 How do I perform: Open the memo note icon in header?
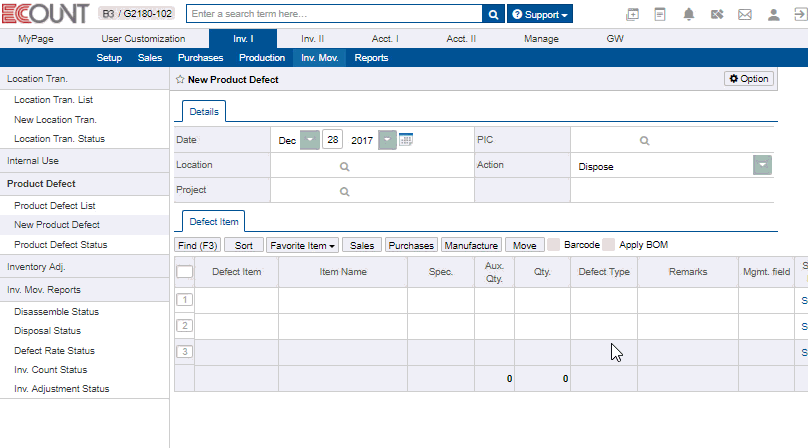pos(660,14)
